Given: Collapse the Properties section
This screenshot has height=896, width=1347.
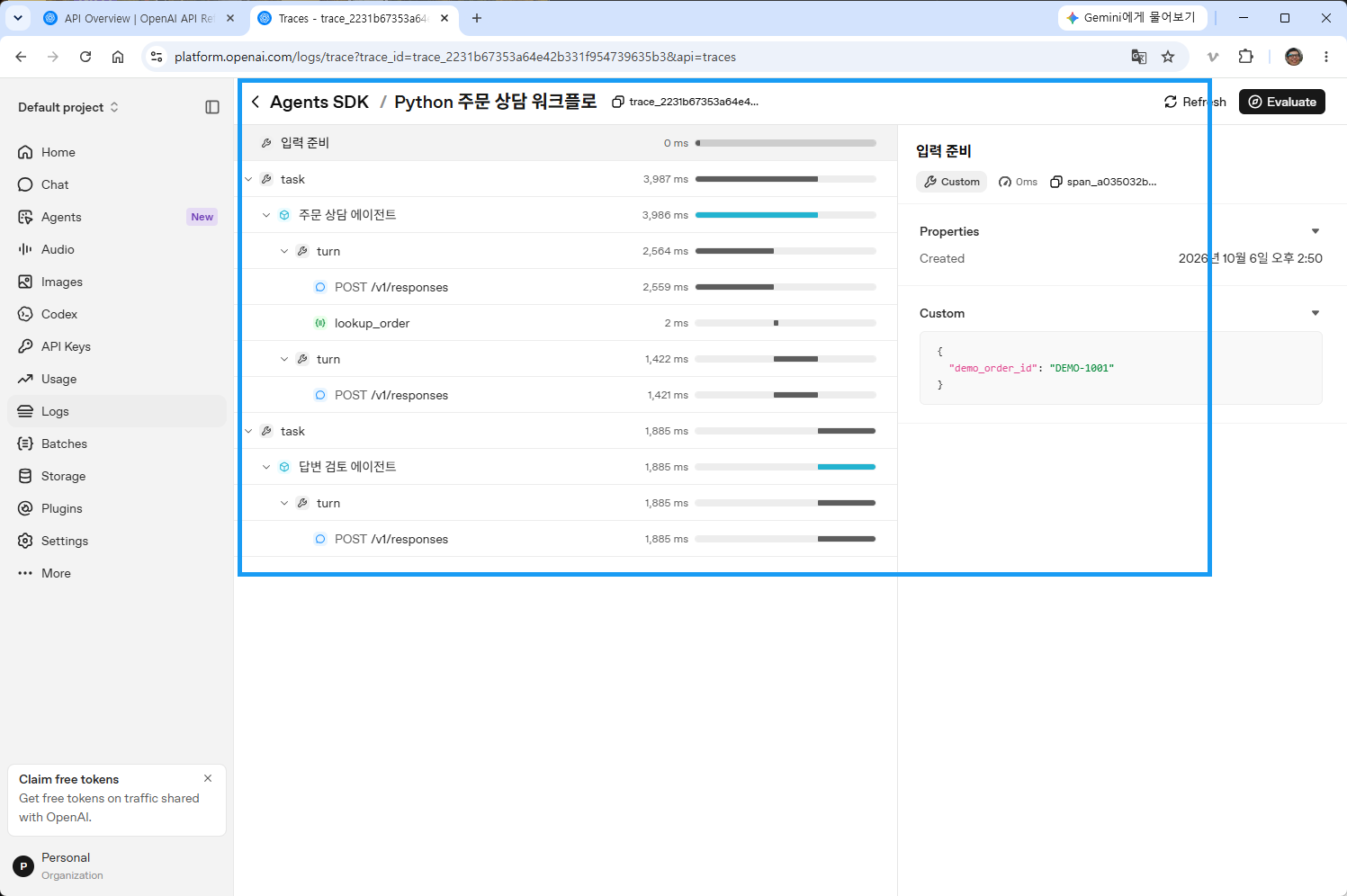Looking at the screenshot, I should tap(1316, 231).
